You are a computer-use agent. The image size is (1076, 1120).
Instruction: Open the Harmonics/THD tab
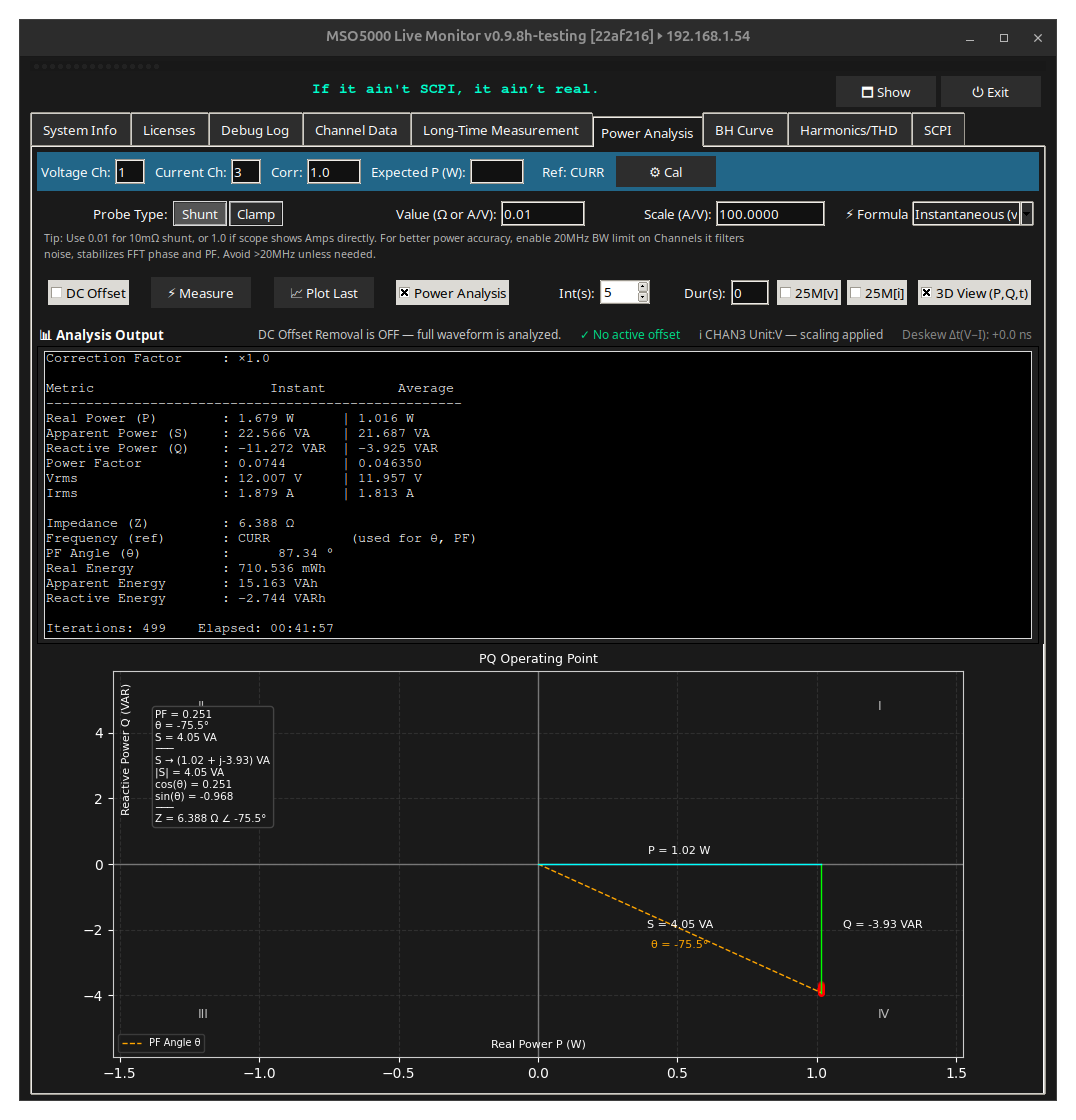pyautogui.click(x=848, y=130)
